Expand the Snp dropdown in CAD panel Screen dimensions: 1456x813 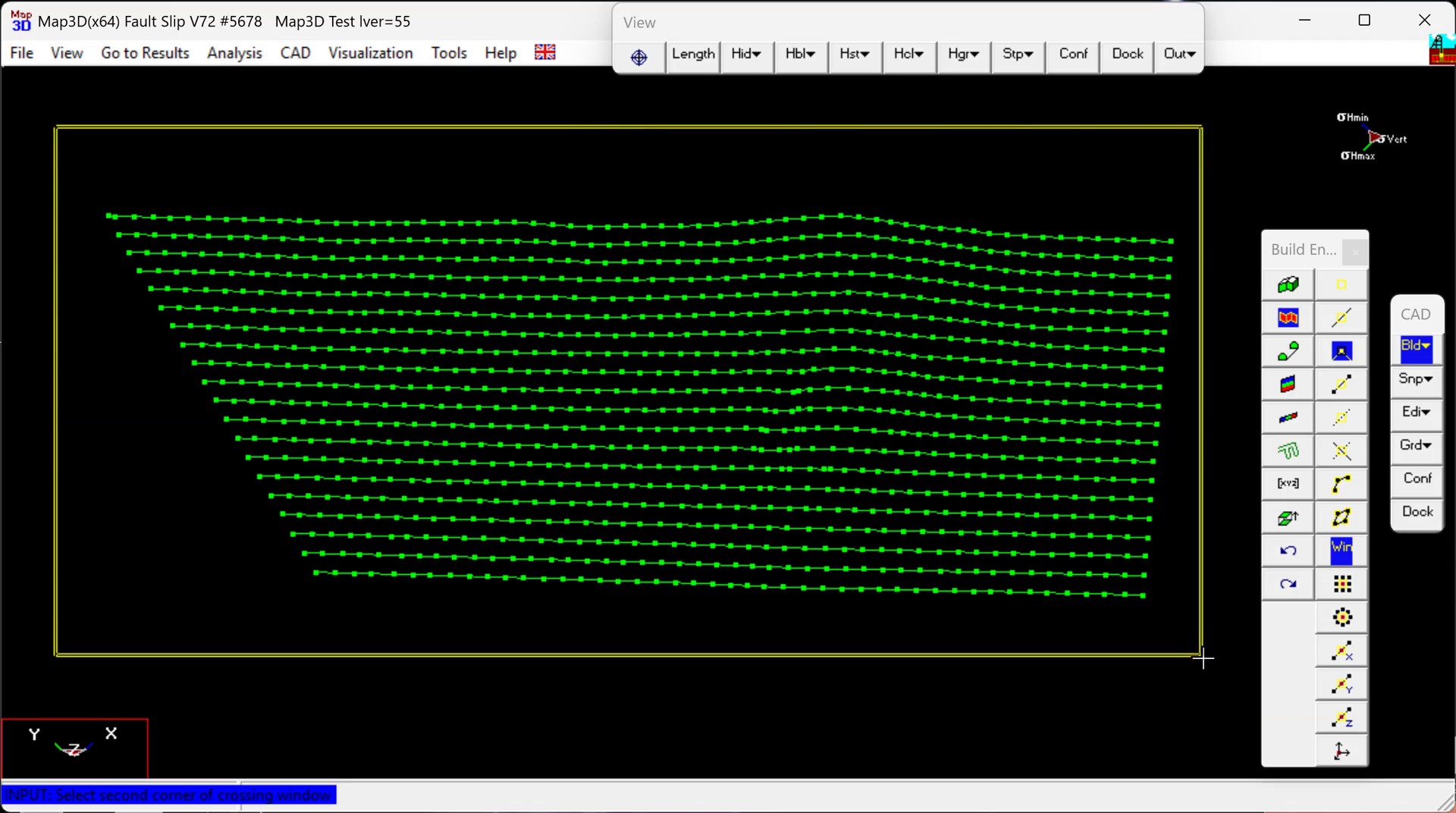click(x=1415, y=379)
